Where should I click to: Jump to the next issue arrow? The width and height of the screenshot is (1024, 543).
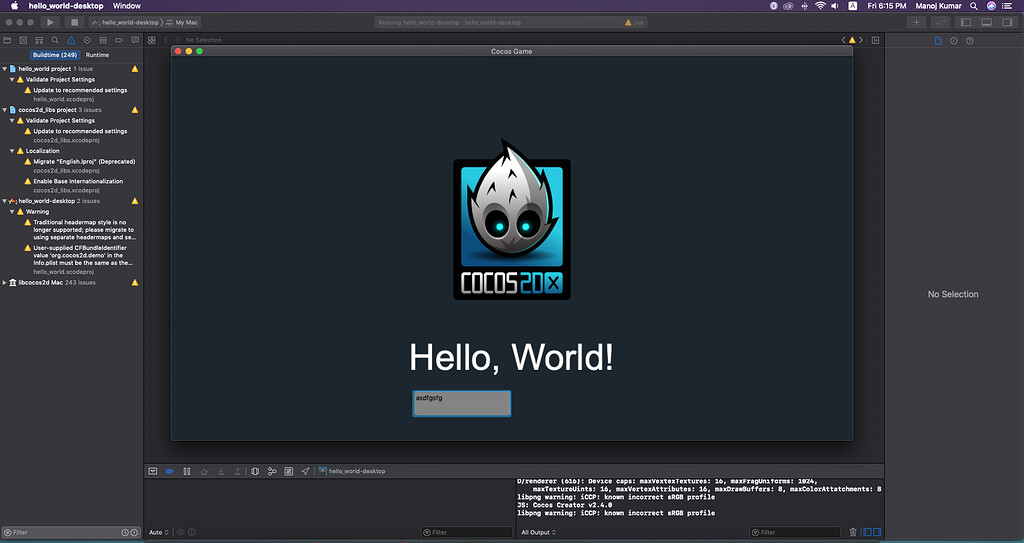point(861,40)
